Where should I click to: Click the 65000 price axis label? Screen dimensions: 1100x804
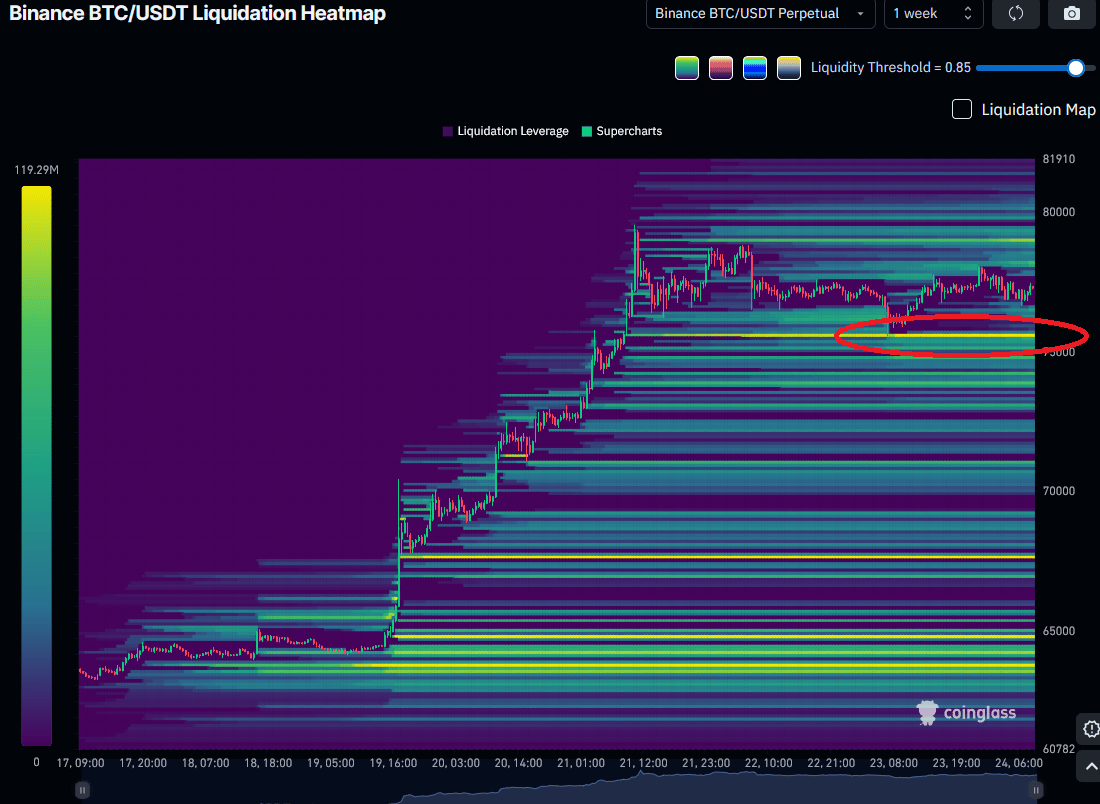pyautogui.click(x=1059, y=631)
